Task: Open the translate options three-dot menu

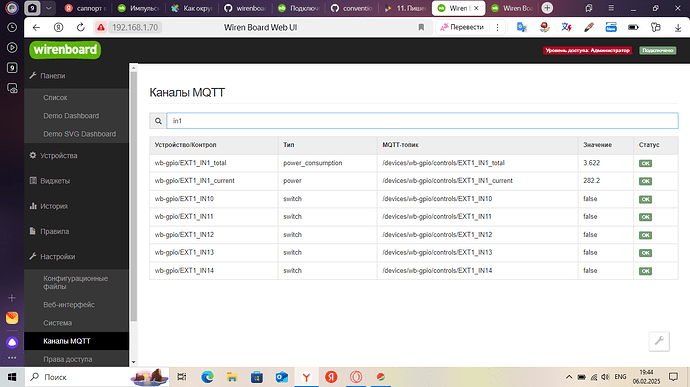Action: pyautogui.click(x=497, y=27)
